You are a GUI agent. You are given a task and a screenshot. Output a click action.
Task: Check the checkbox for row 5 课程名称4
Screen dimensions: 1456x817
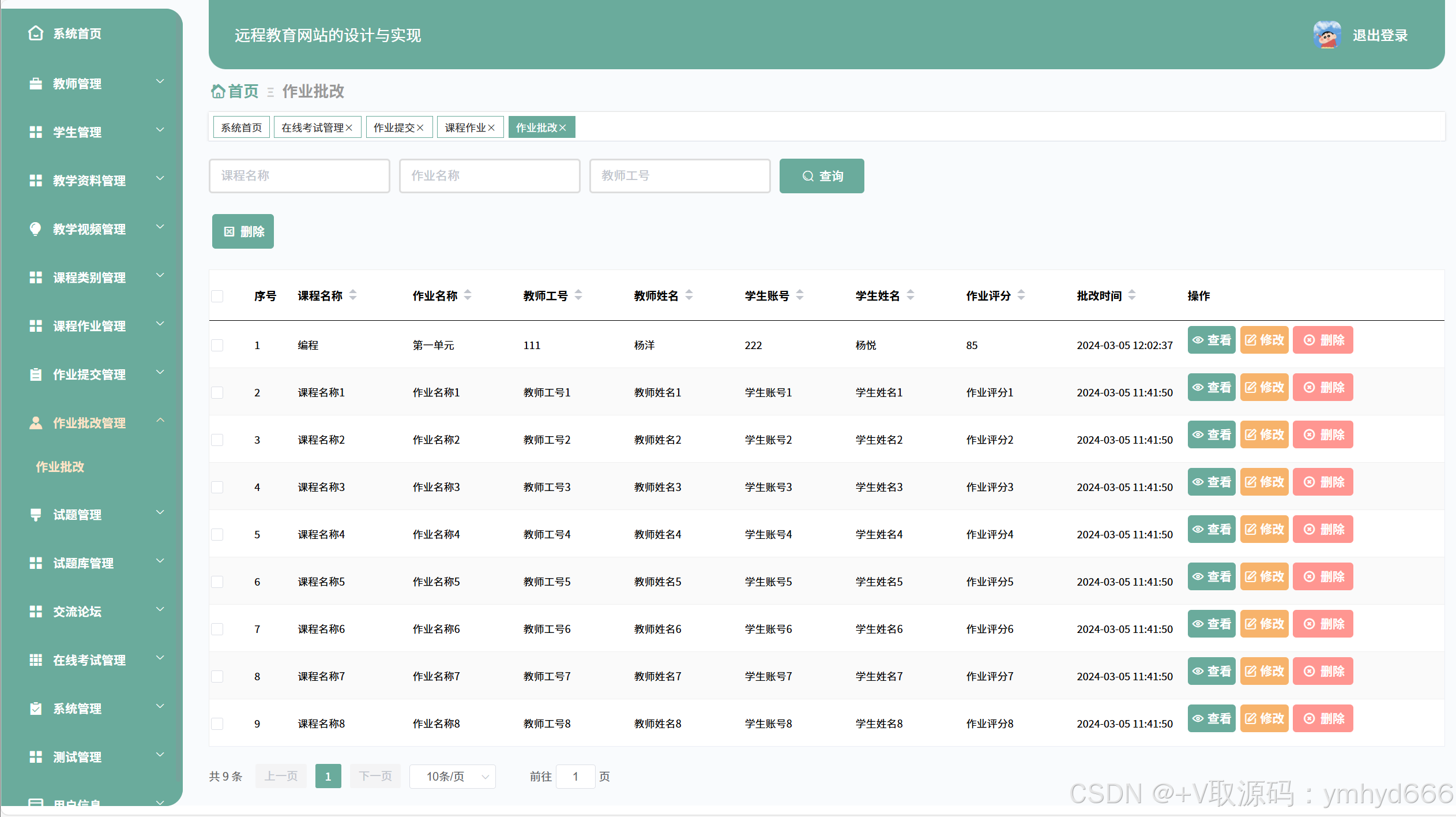click(217, 534)
